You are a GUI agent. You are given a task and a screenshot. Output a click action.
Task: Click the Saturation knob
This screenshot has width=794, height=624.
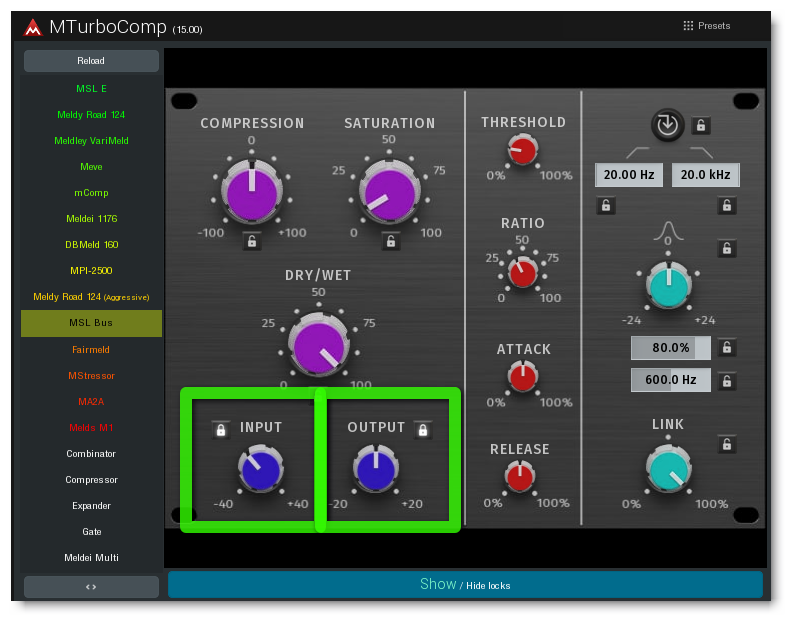click(389, 192)
